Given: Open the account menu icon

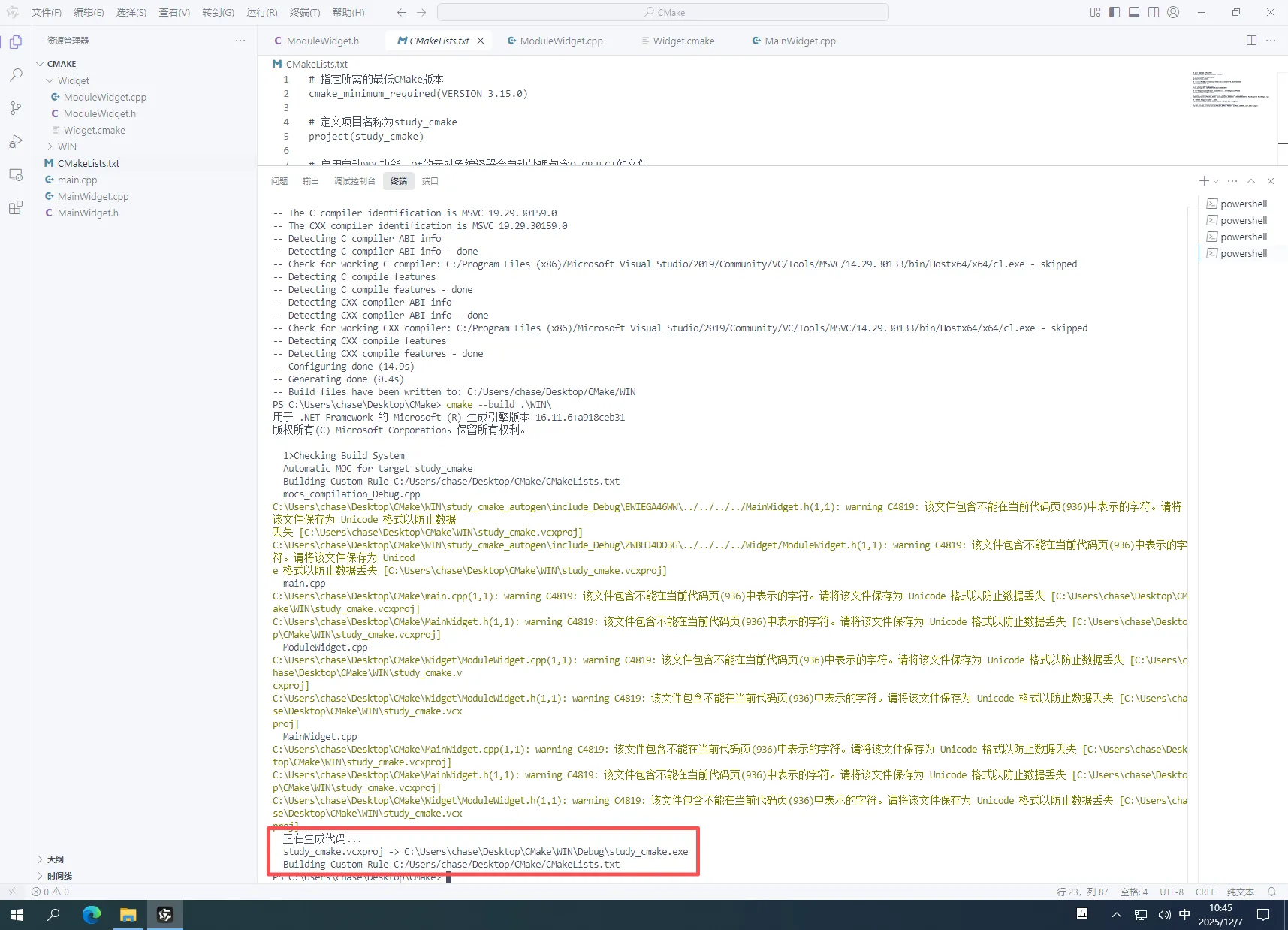Looking at the screenshot, I should tap(1173, 12).
